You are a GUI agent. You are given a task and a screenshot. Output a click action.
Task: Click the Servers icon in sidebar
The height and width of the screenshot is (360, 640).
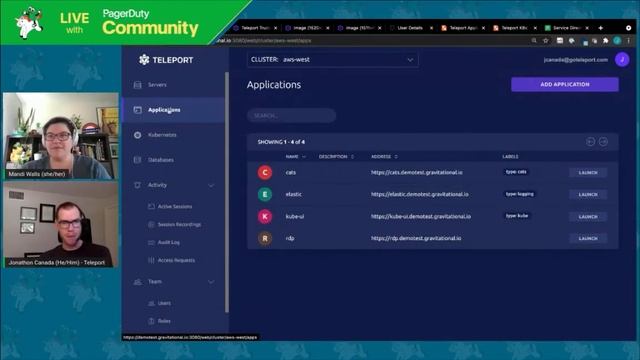click(x=138, y=85)
